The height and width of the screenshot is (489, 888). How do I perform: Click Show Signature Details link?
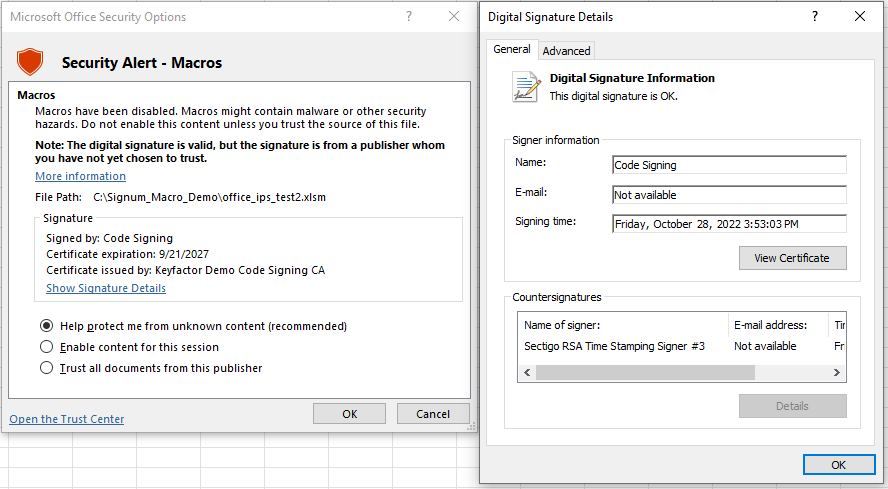pyautogui.click(x=106, y=288)
